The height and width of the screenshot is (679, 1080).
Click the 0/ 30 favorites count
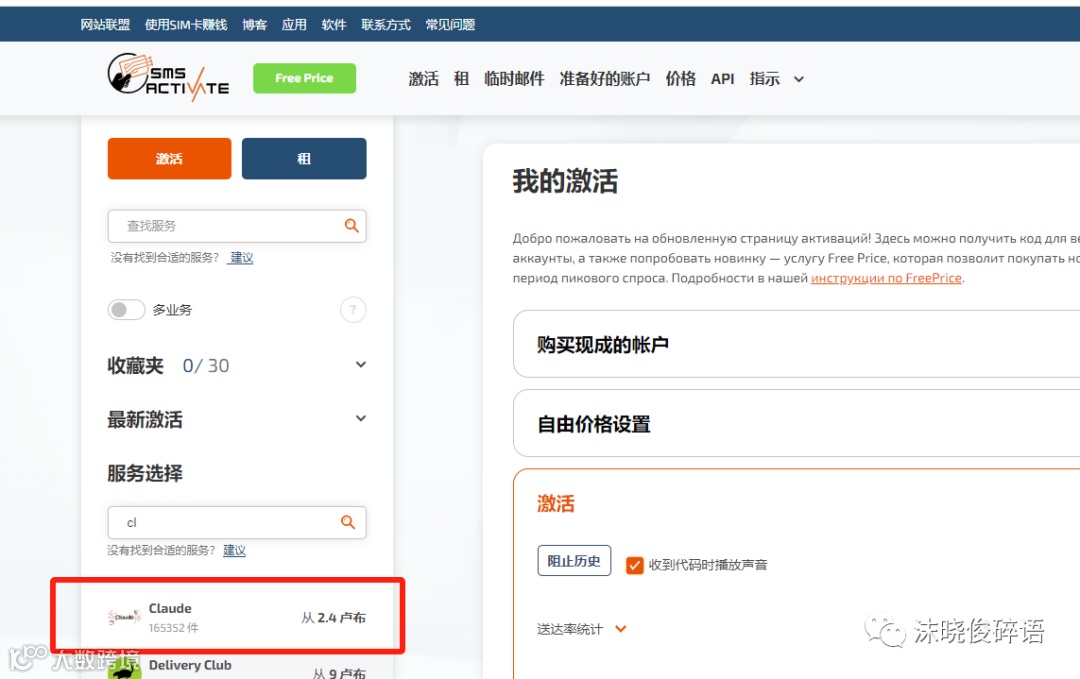[206, 366]
